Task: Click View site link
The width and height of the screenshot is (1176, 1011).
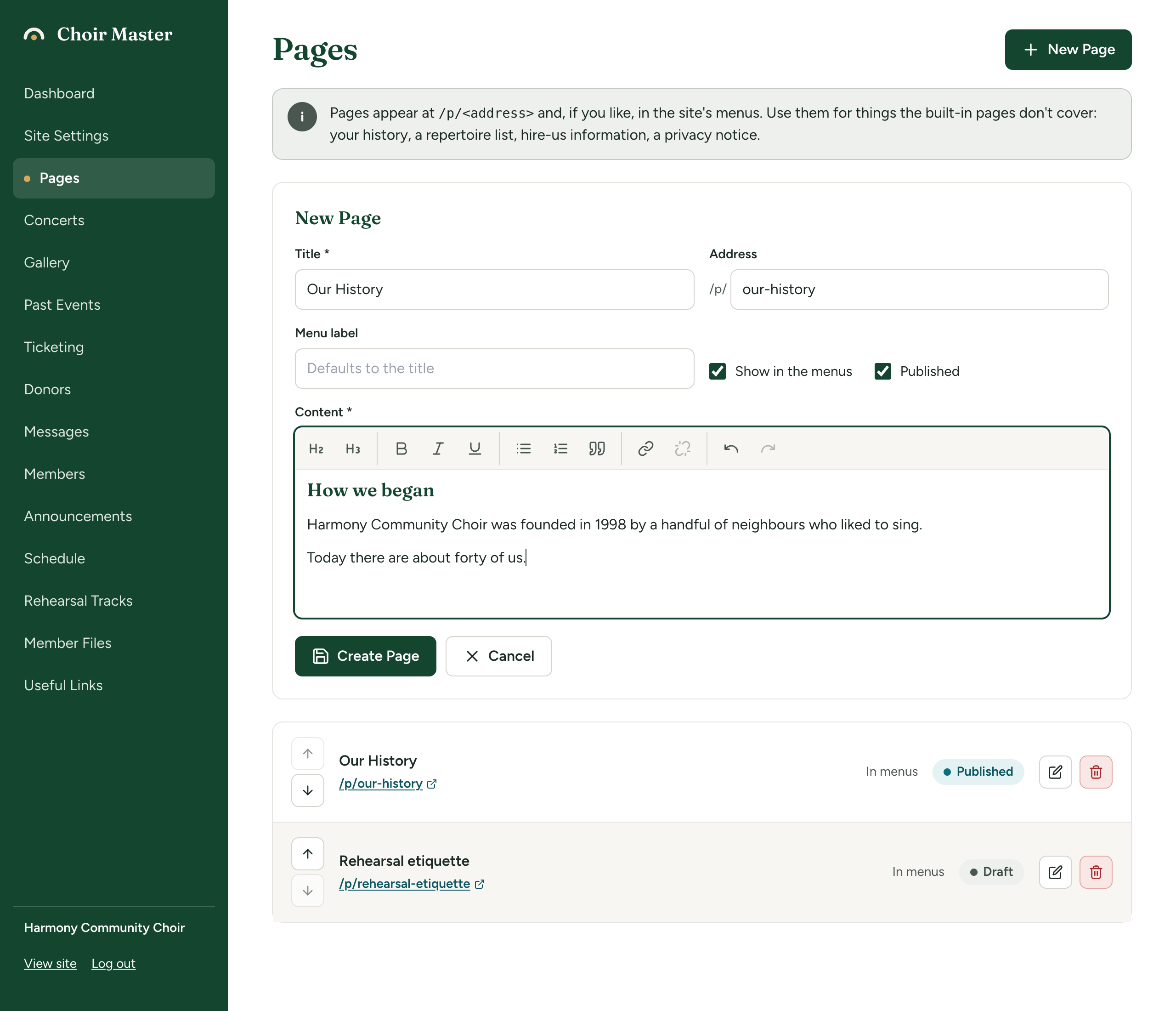Action: coord(50,963)
